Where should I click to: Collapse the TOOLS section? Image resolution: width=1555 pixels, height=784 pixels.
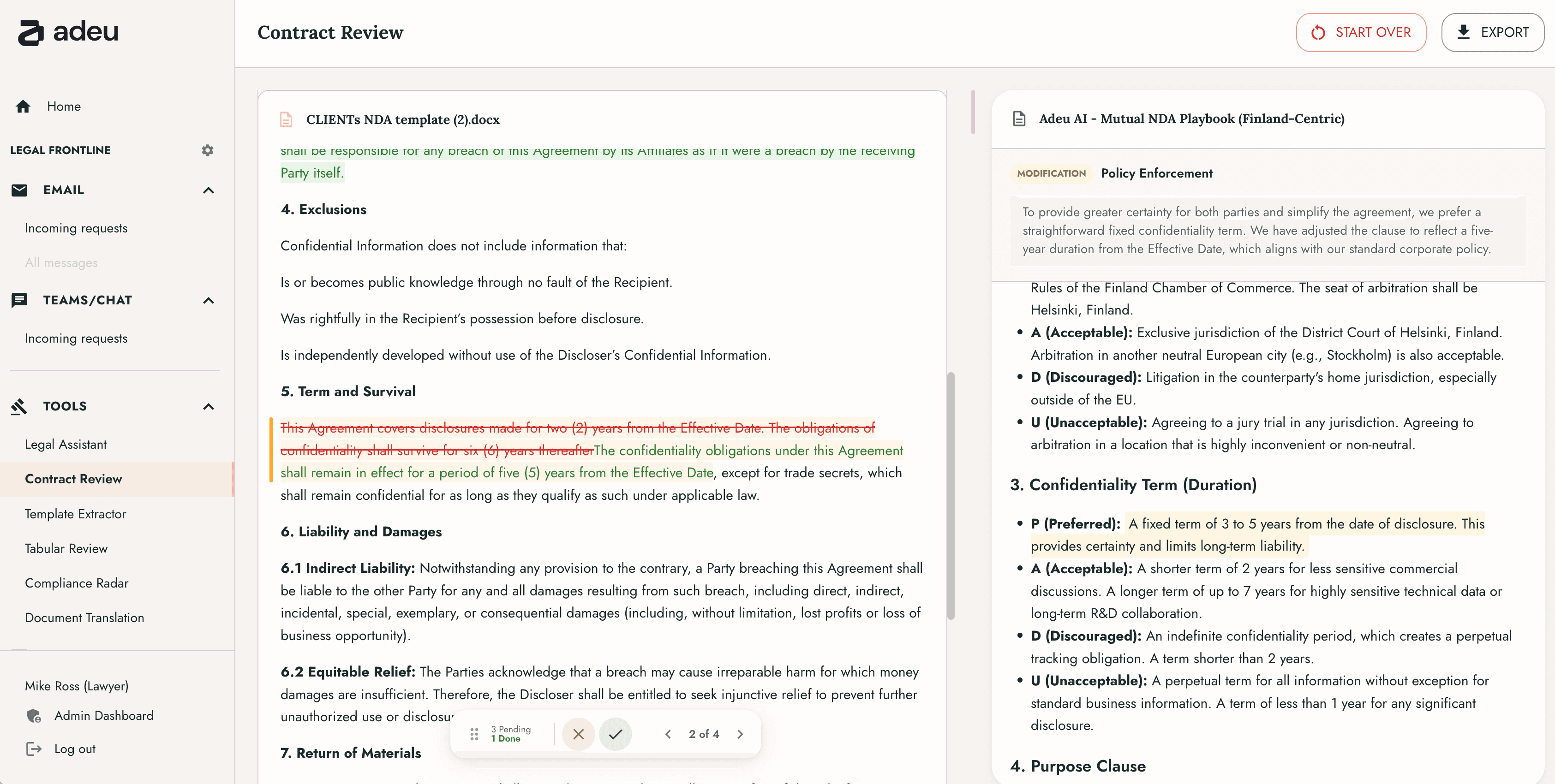209,406
